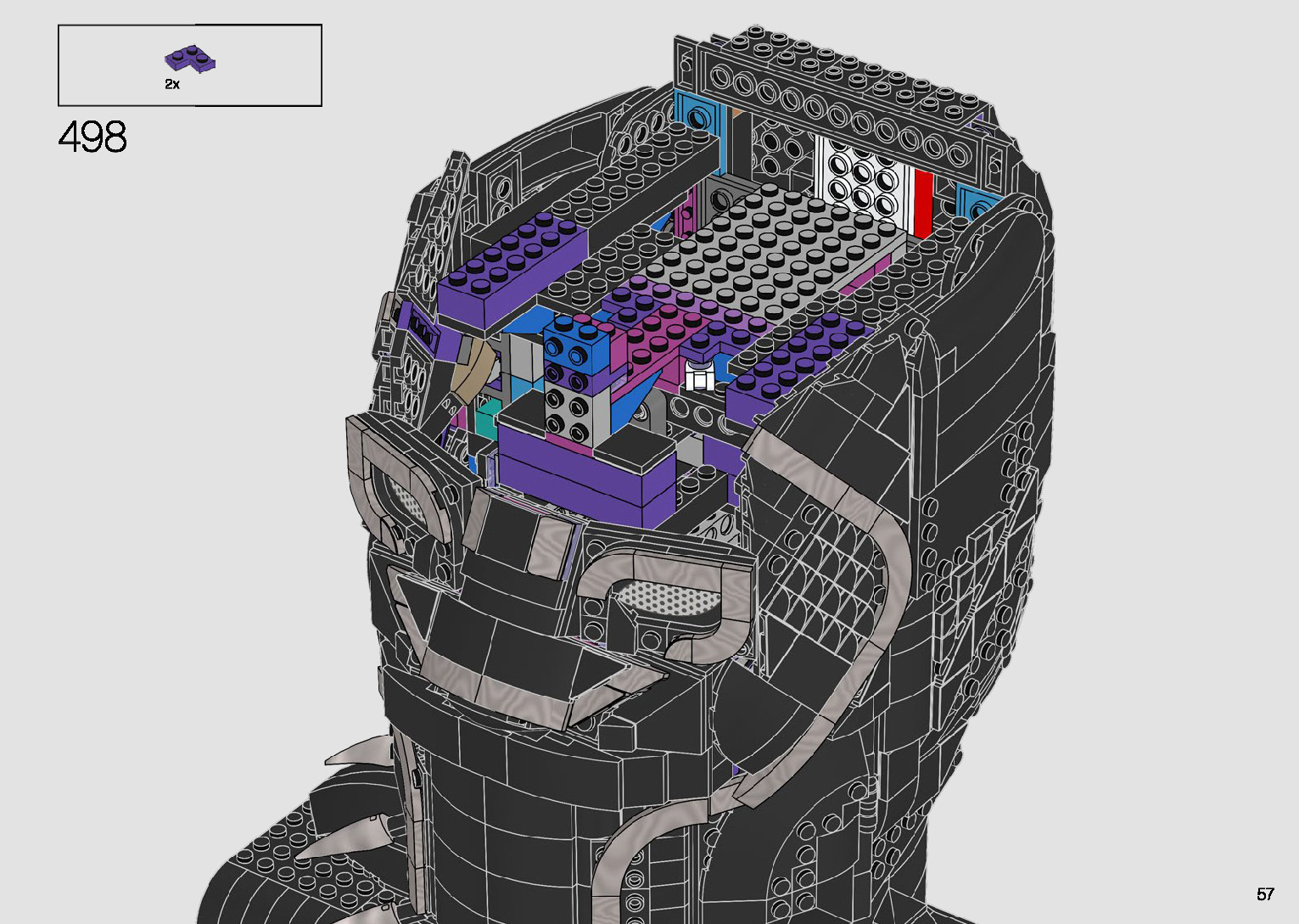The height and width of the screenshot is (924, 1299).
Task: Click the teal piece beside the stack
Action: [x=486, y=419]
